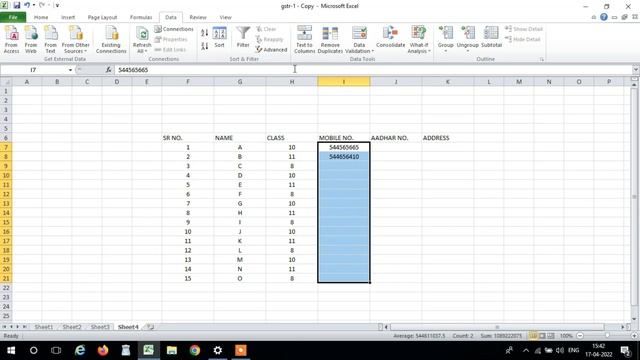Click Sort Z to A icon
The height and width of the screenshot is (360, 640).
click(204, 46)
